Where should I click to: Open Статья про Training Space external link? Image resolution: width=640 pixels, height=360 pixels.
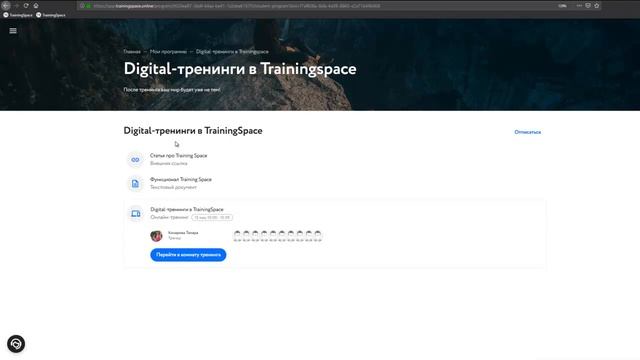(x=178, y=156)
